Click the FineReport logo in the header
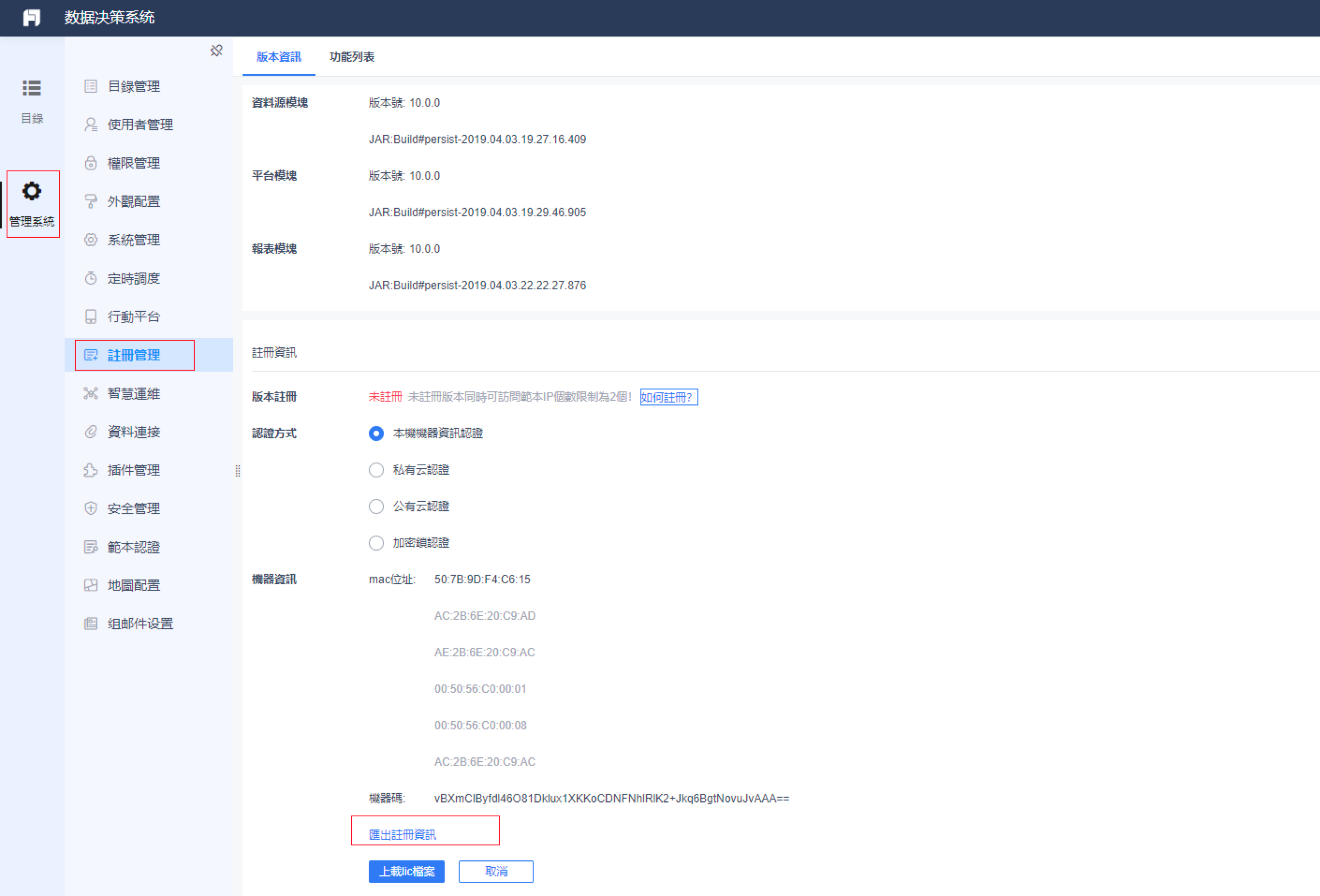 click(32, 18)
